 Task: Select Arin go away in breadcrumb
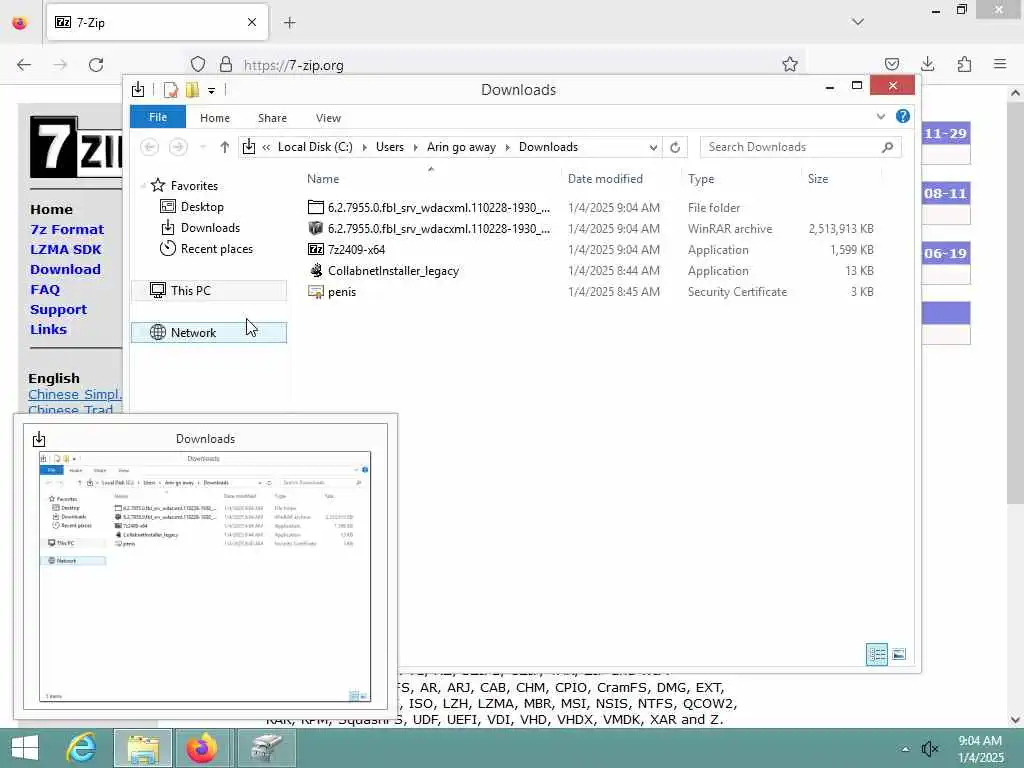(461, 147)
